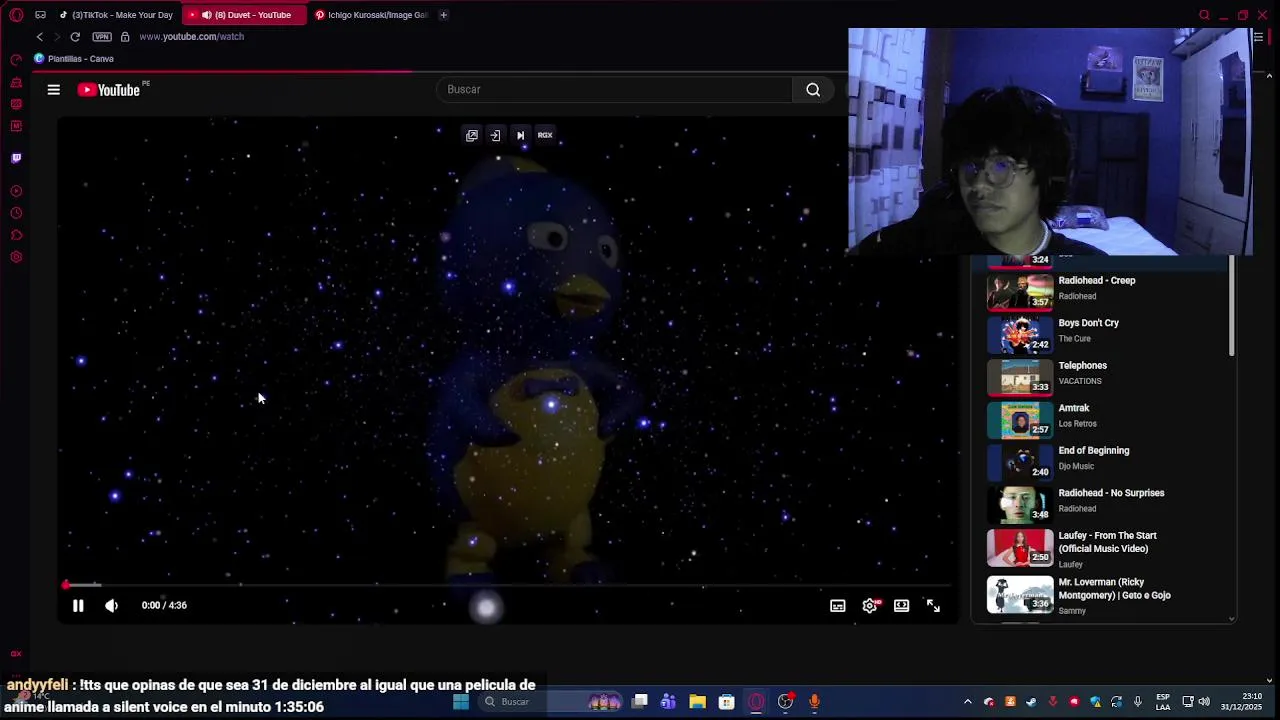This screenshot has width=1280, height=720.
Task: Open the Windows Start menu
Action: 461,702
